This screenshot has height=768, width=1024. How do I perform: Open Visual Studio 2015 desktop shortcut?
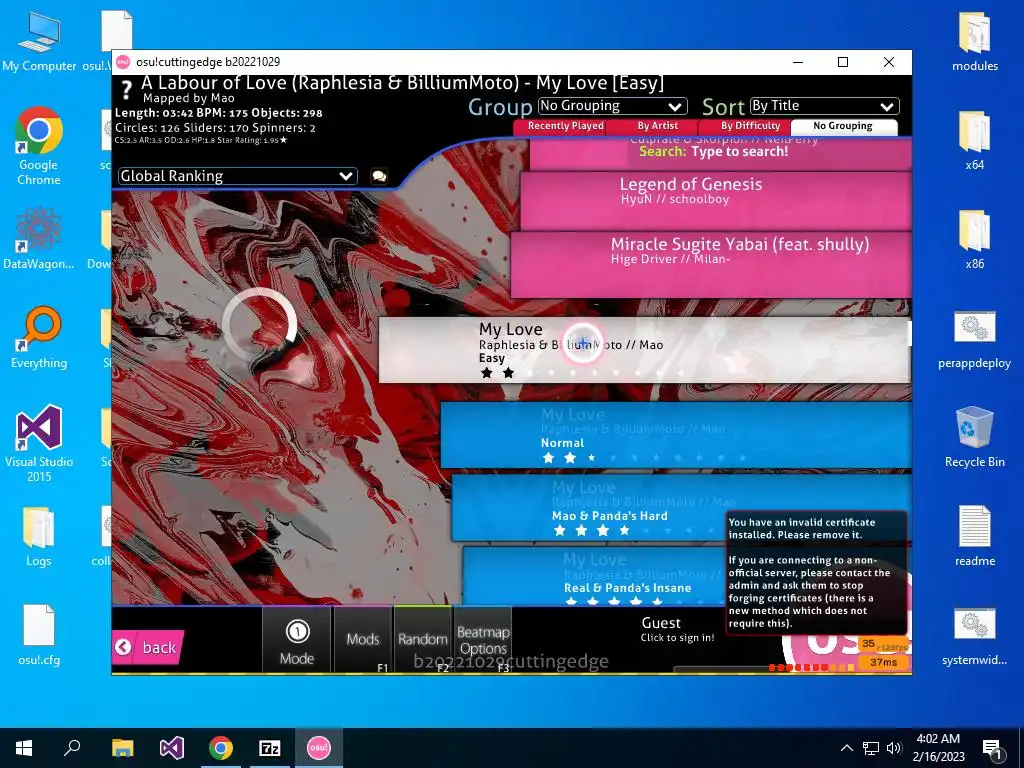[39, 443]
